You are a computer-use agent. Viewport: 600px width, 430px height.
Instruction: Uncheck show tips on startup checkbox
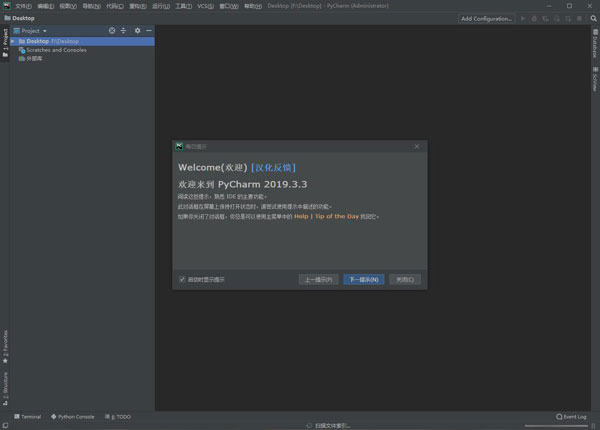pyautogui.click(x=182, y=279)
